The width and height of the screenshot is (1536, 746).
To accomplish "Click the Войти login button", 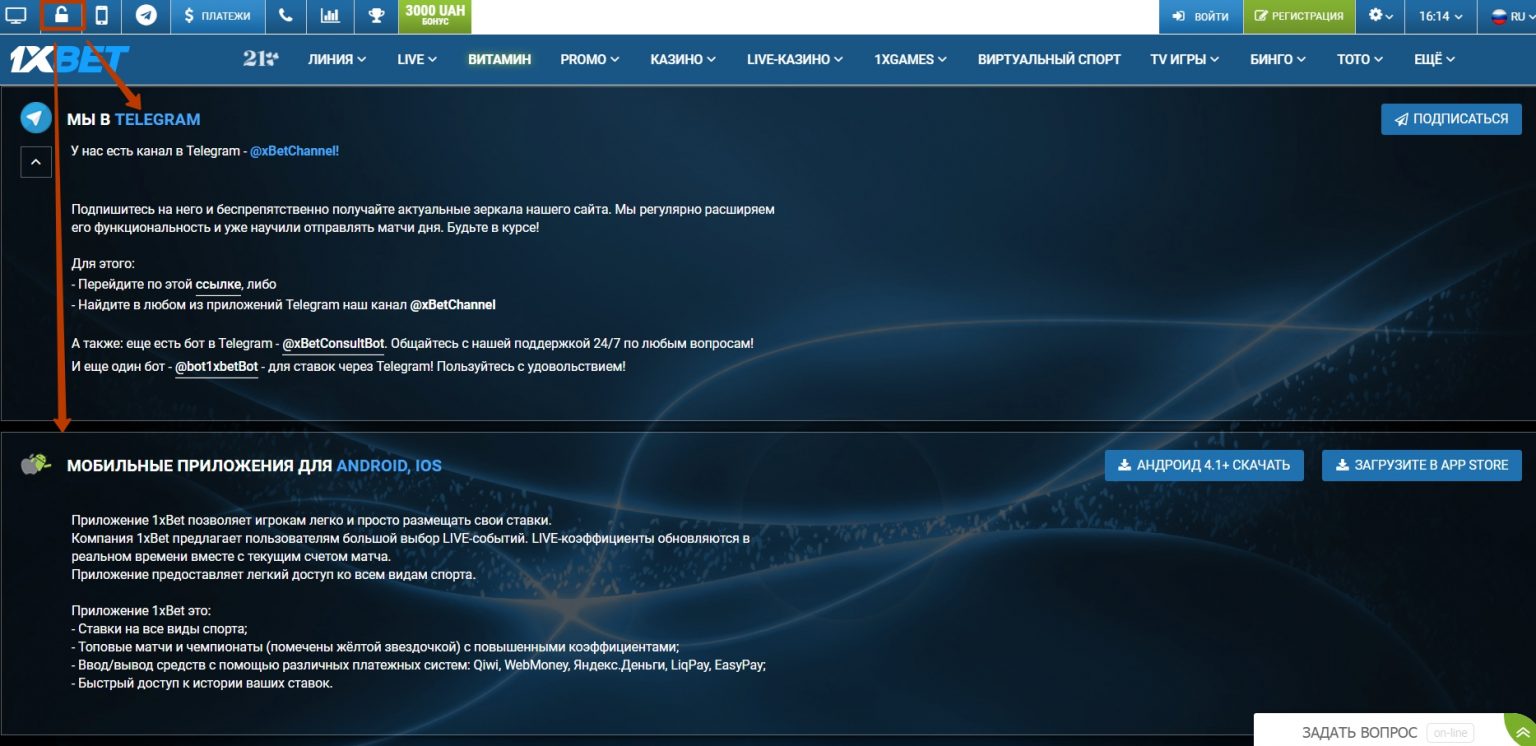I will 1200,16.
